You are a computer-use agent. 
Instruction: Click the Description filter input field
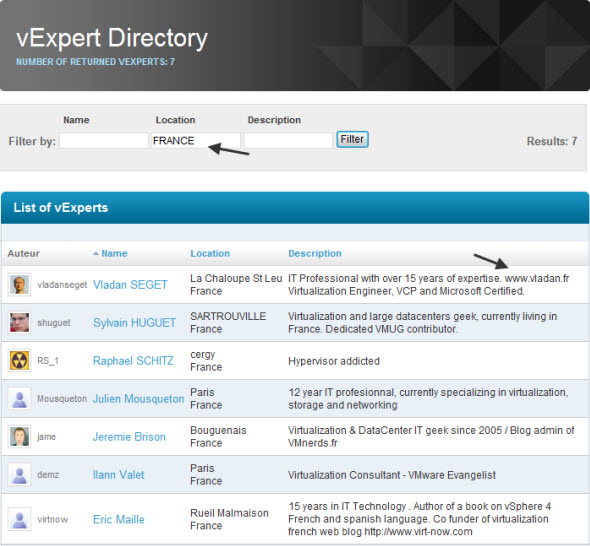[288, 141]
